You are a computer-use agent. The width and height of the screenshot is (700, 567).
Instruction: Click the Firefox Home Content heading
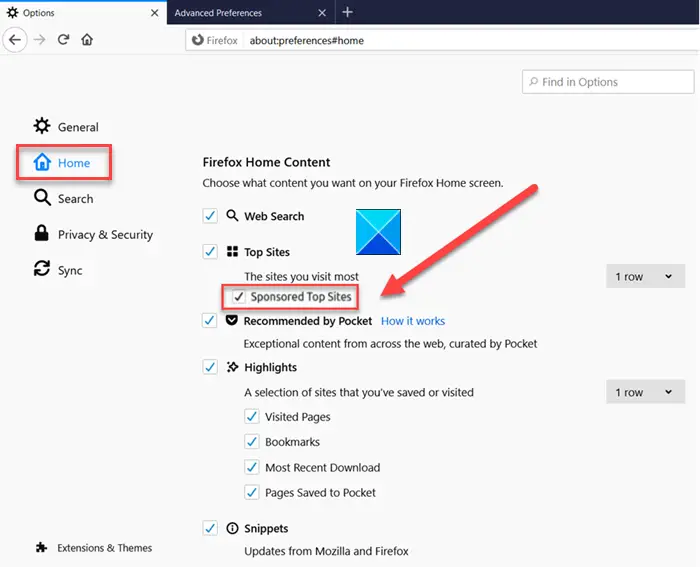click(266, 162)
